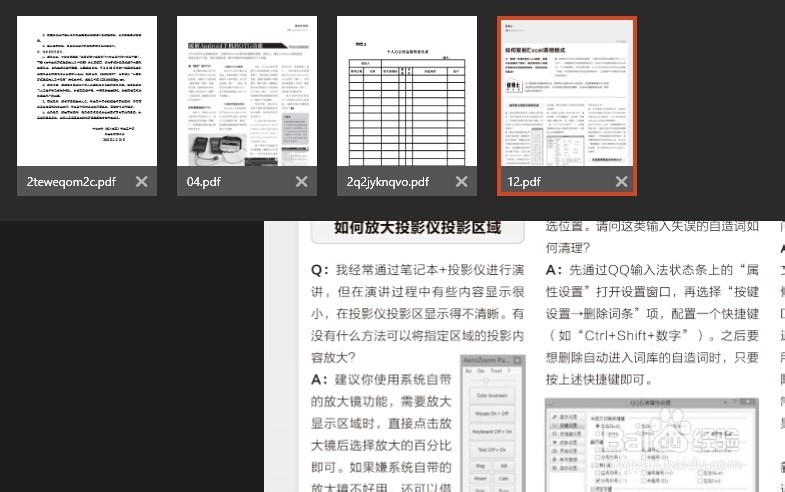Screen dimensions: 785x492
Task: Open the 2teweqom2c.pdf thumbnail preview
Action: [87, 91]
